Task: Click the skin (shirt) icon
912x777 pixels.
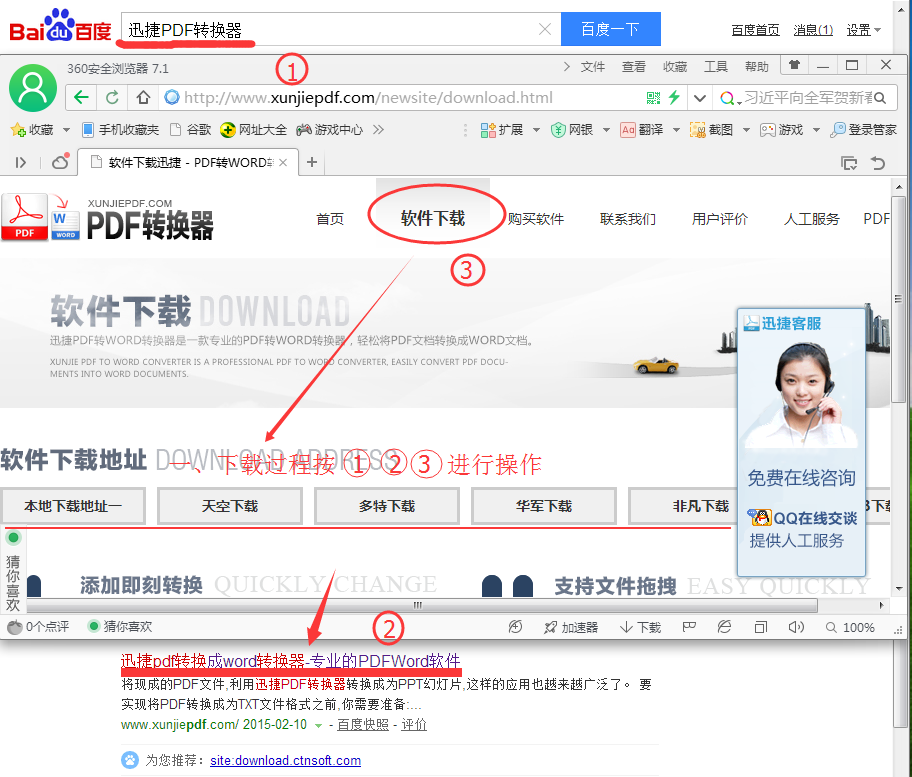Action: click(794, 65)
